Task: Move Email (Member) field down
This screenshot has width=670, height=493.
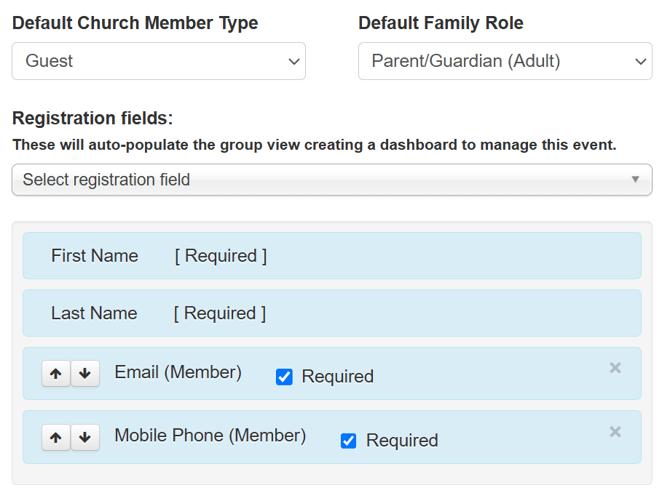Action: [85, 374]
